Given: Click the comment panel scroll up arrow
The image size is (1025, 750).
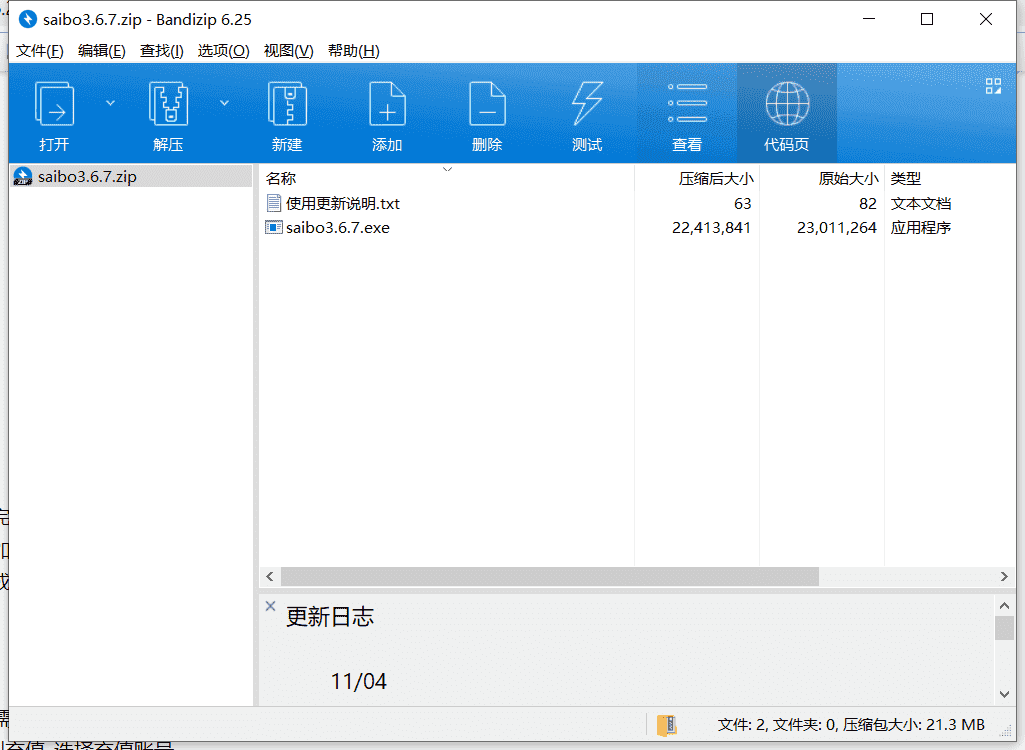Looking at the screenshot, I should point(1005,605).
